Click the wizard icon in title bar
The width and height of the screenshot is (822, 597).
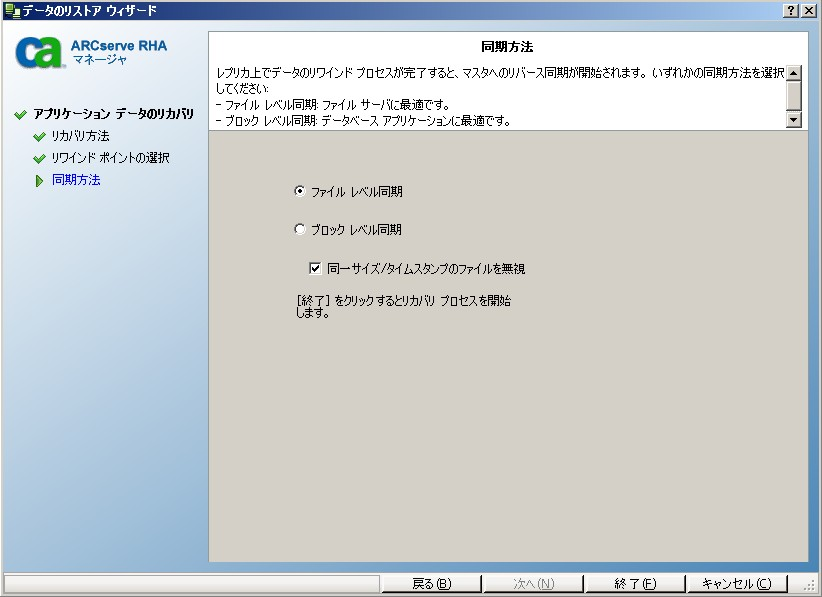click(12, 10)
